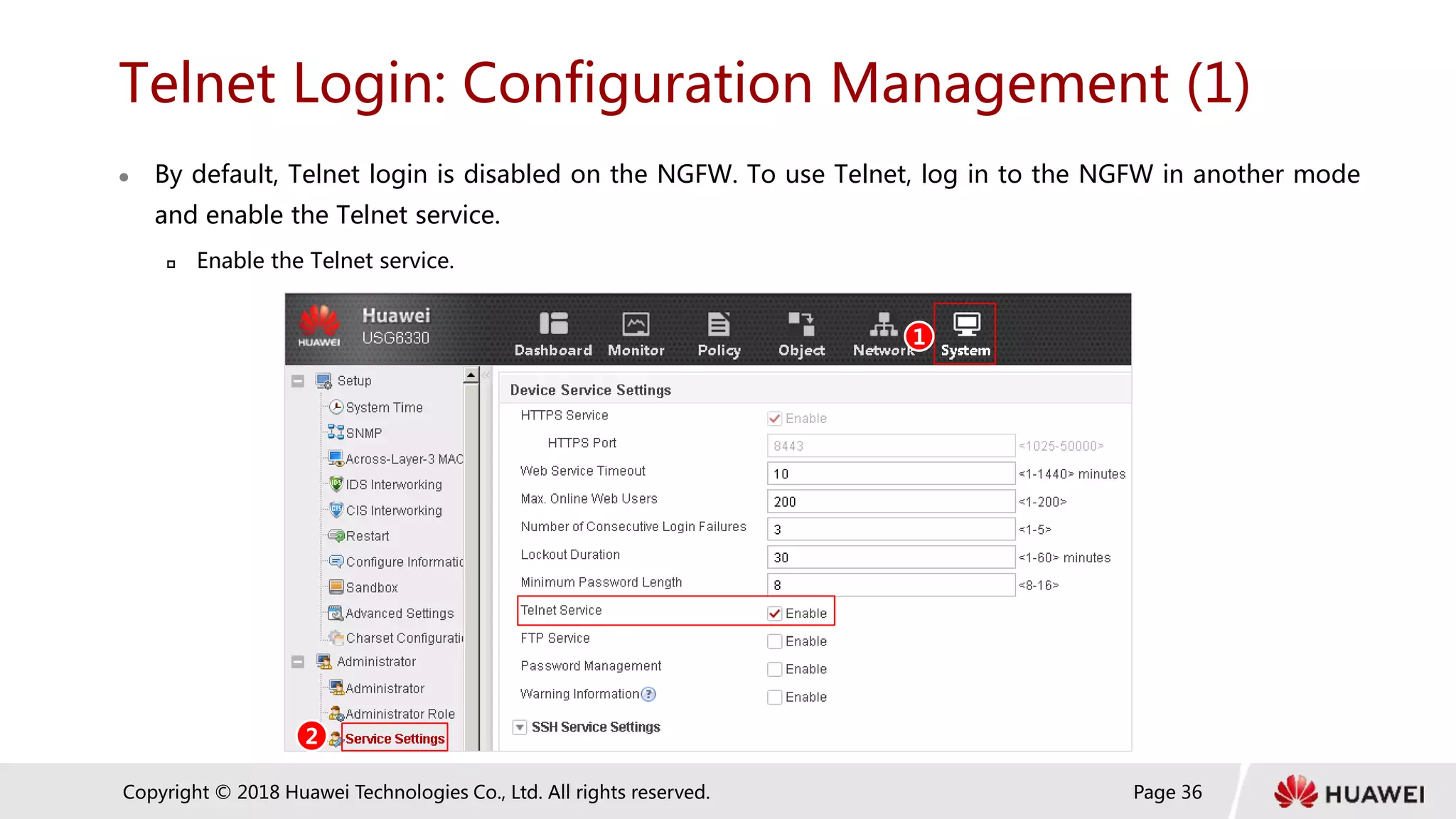The image size is (1456, 819).
Task: Collapse the Administrator tree node
Action: tap(298, 662)
